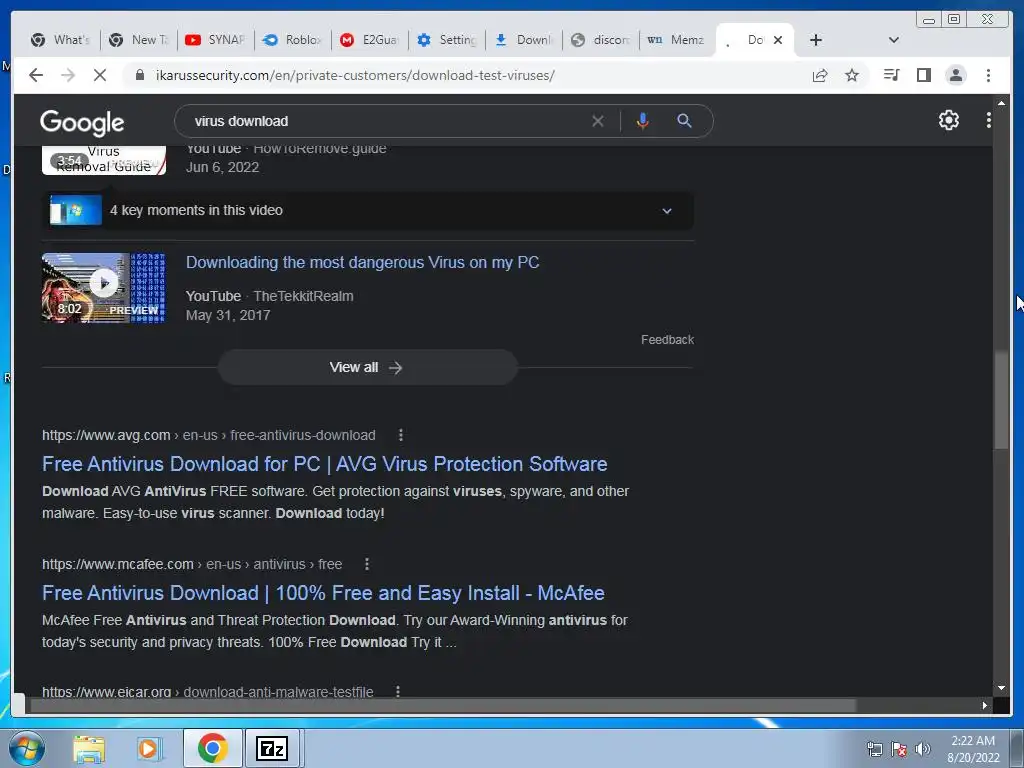The width and height of the screenshot is (1024, 768).
Task: Switch to the Settings tab
Action: 447,40
